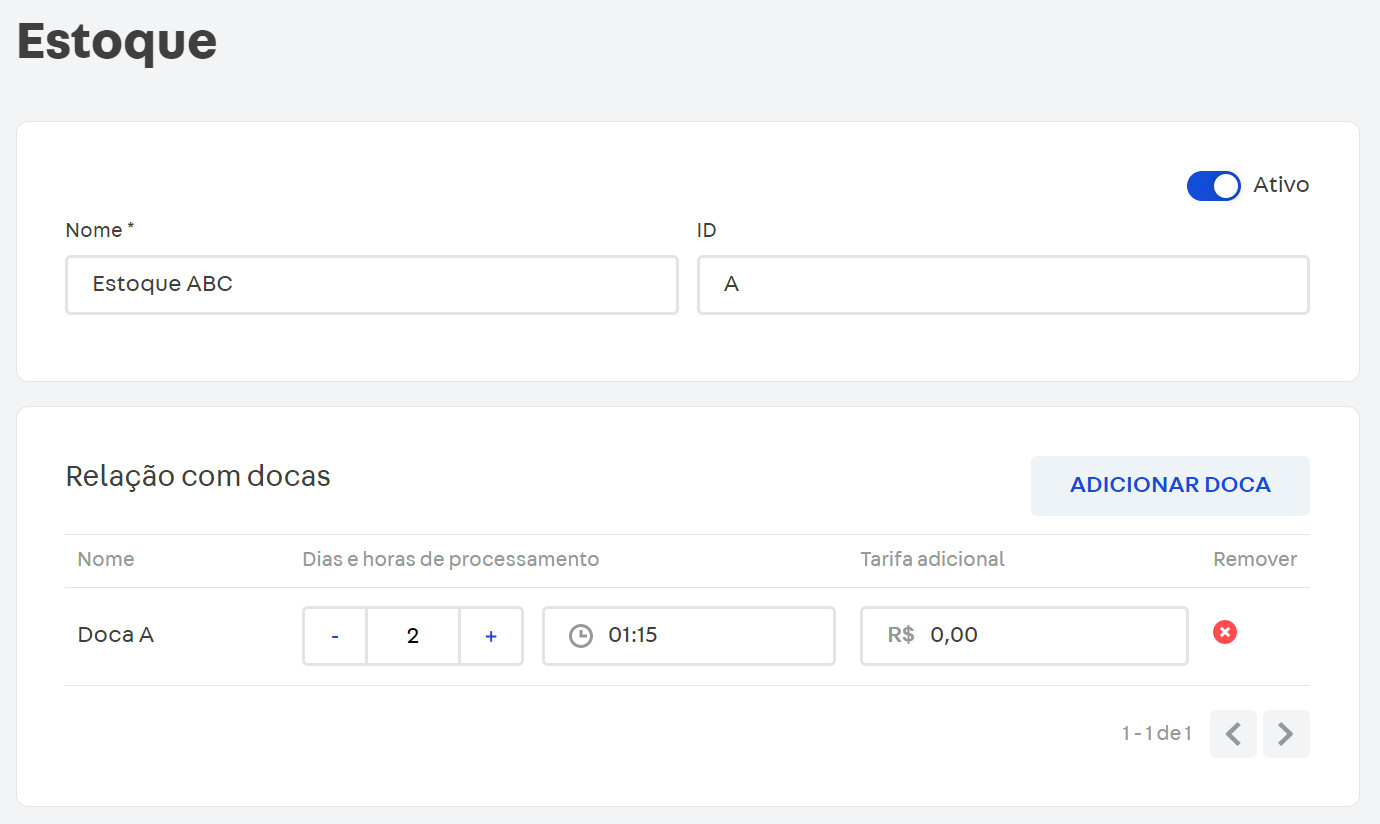Click the red remove icon for Doca A
Viewport: 1380px width, 824px height.
tap(1224, 632)
